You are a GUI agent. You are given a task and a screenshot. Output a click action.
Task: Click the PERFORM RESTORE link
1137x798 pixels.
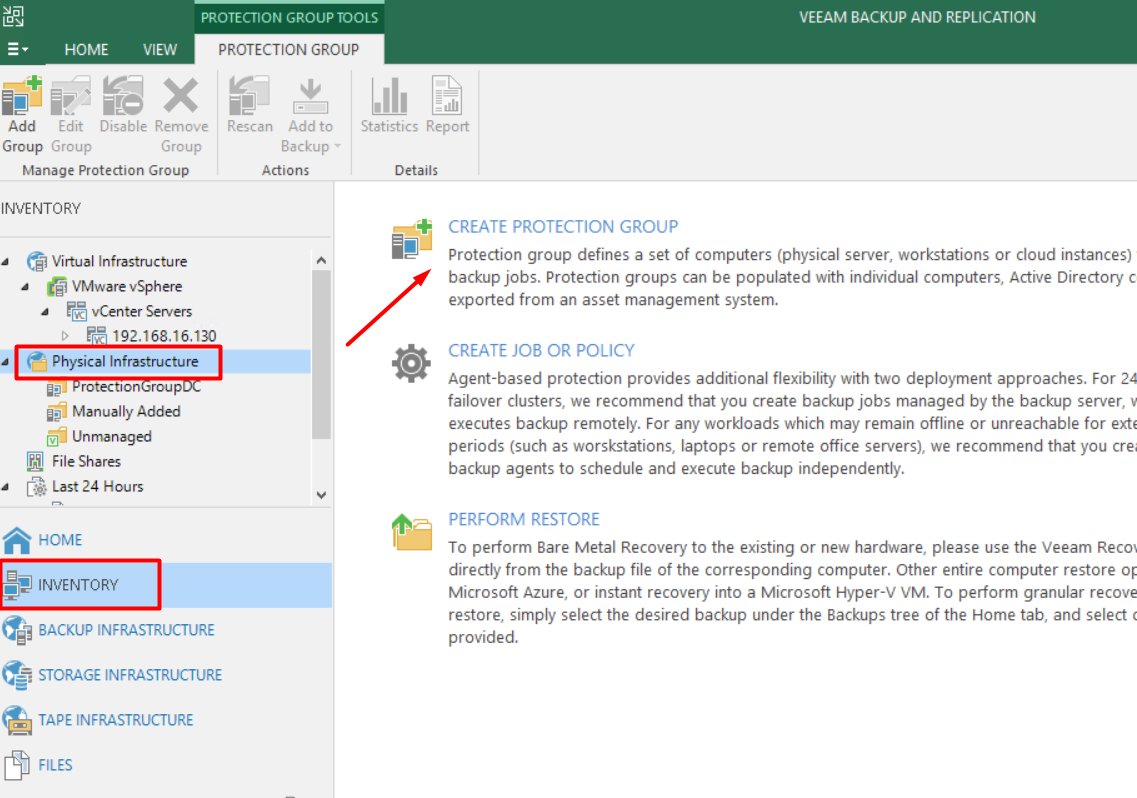[x=523, y=519]
